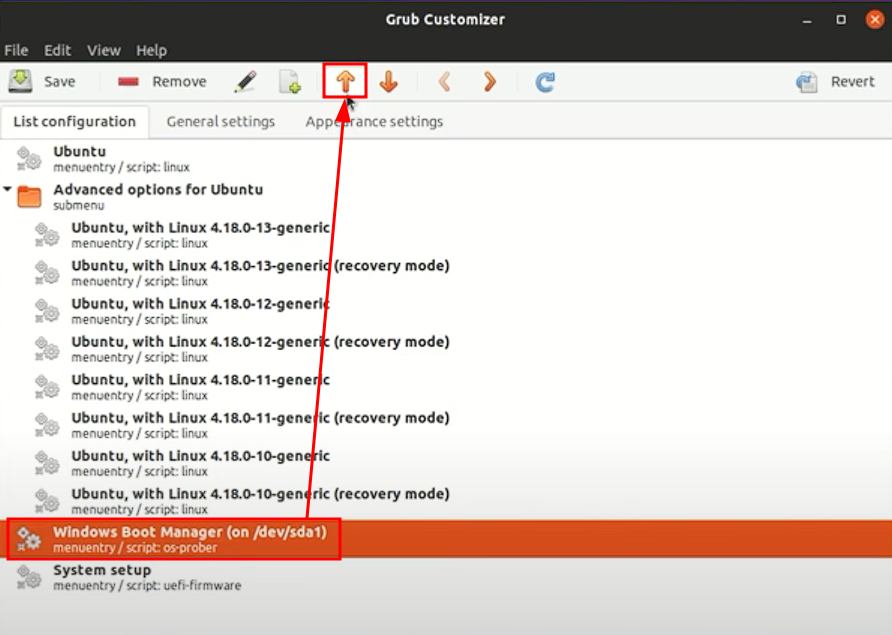Click gear icon of 4.18.0-10-generic (recovery mode)

pyautogui.click(x=47, y=501)
